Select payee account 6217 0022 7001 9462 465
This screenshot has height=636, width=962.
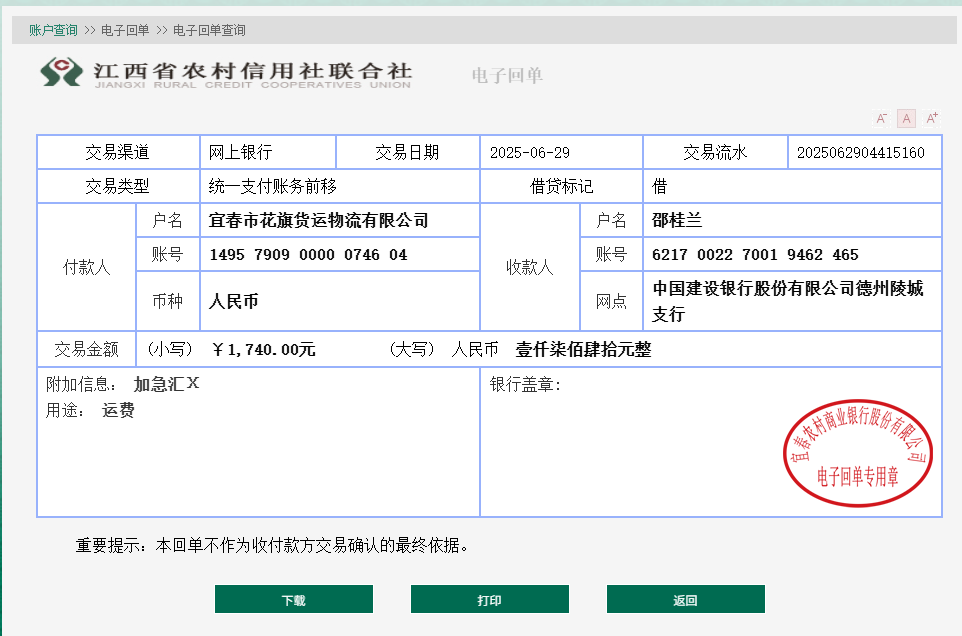click(x=755, y=255)
